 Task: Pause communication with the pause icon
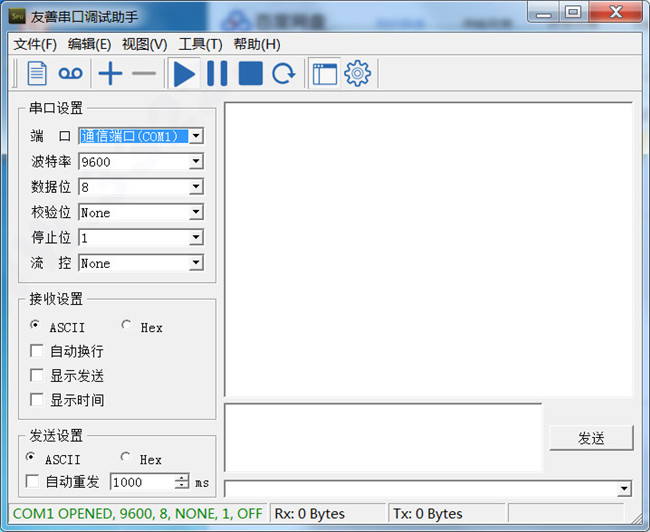(x=217, y=73)
